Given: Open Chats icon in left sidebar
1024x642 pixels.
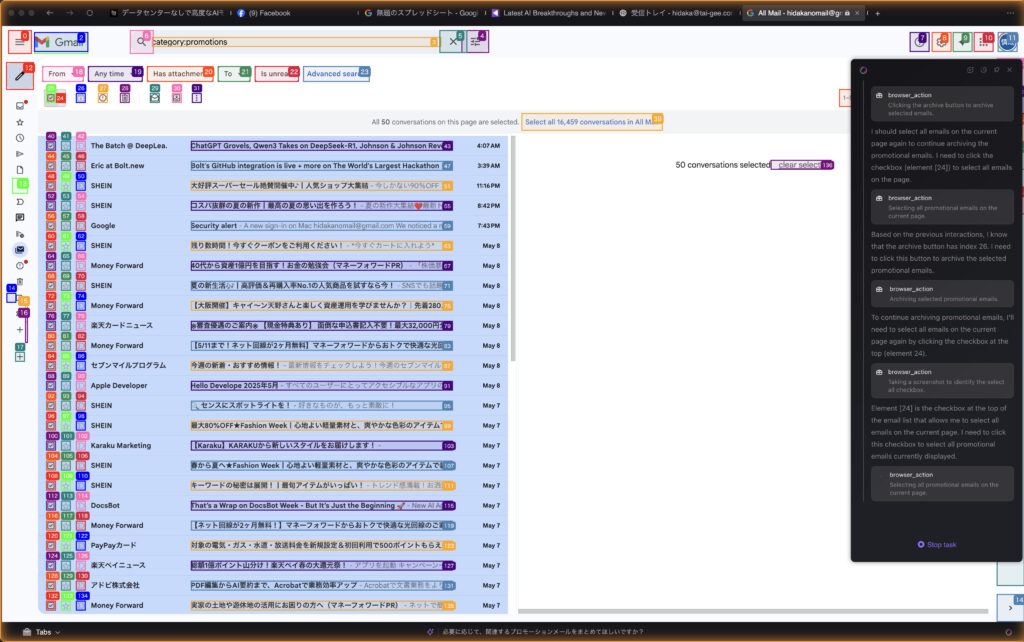Looking at the screenshot, I should tap(20, 217).
